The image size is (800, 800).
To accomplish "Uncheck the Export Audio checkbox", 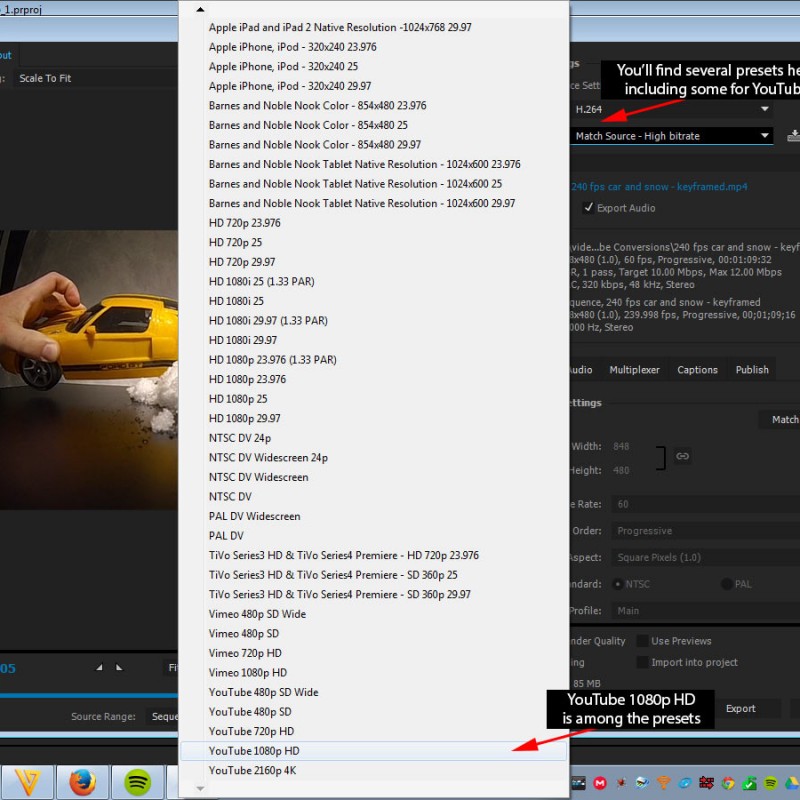I will pyautogui.click(x=589, y=208).
